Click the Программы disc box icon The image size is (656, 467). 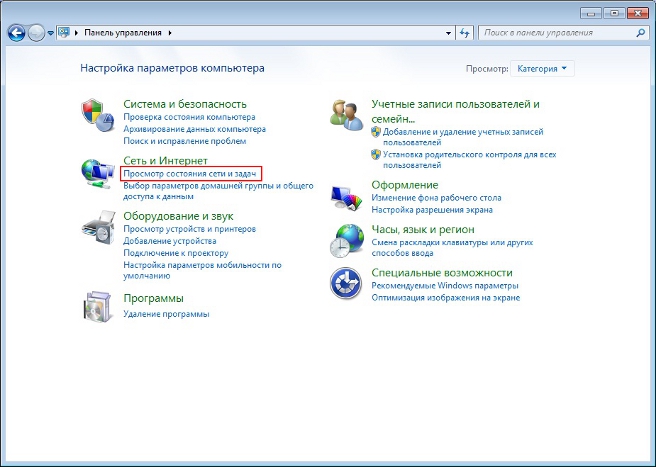98,307
